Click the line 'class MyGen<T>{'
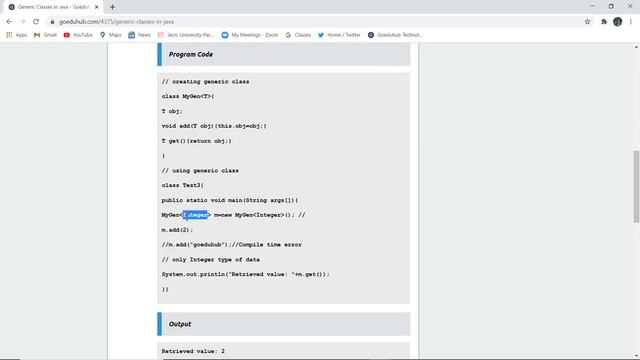640x360 pixels. click(x=188, y=96)
